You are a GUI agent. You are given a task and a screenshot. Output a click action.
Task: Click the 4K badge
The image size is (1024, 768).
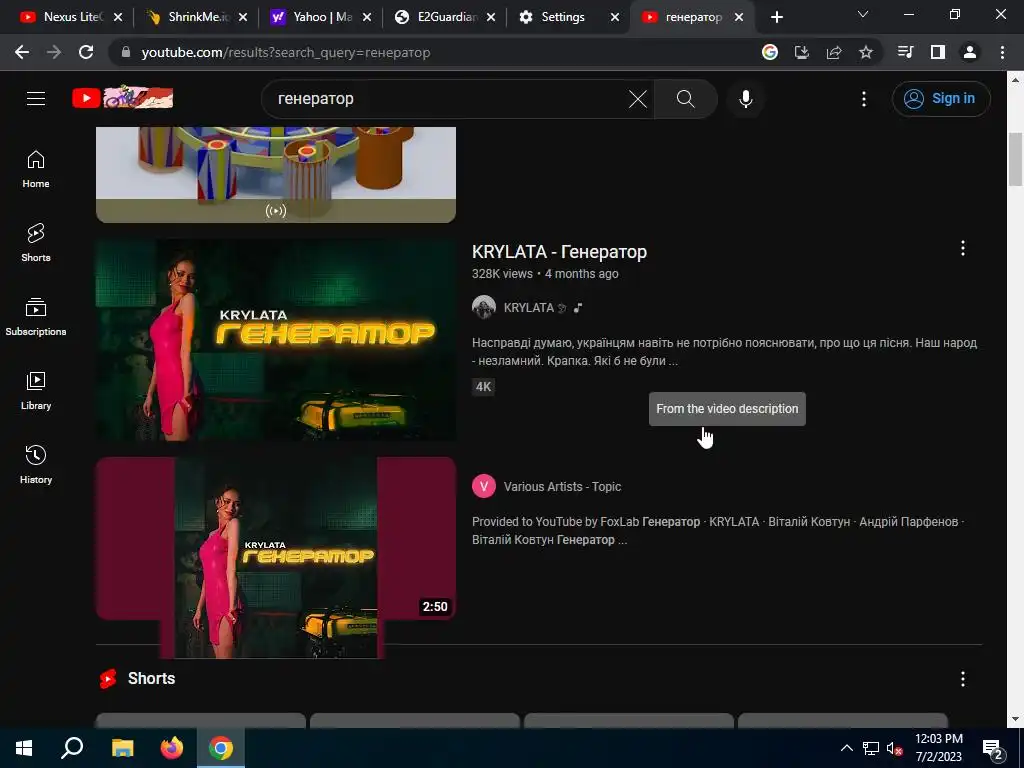pyautogui.click(x=483, y=387)
